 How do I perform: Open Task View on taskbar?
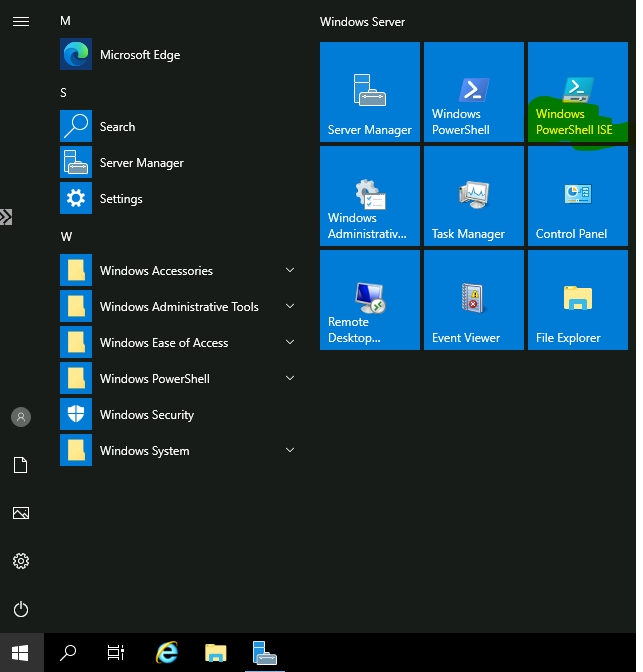(x=116, y=653)
